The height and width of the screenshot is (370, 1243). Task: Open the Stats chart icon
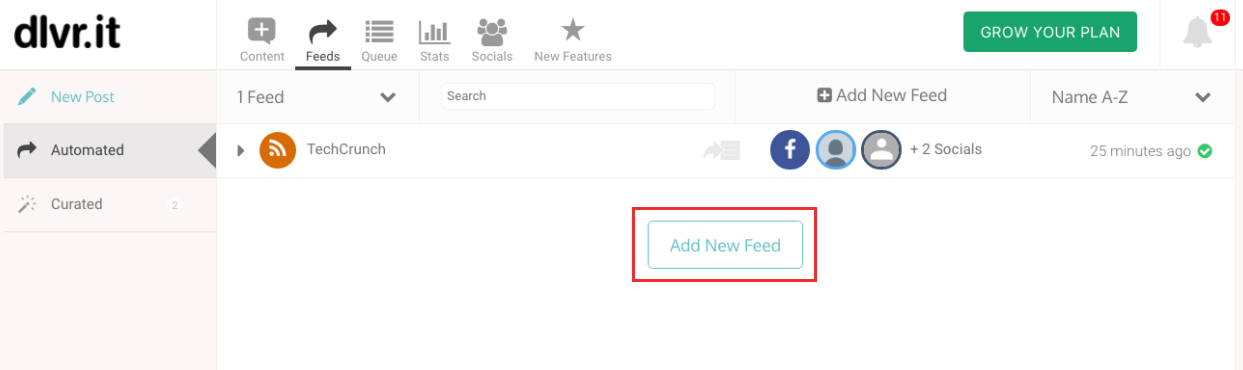click(434, 31)
